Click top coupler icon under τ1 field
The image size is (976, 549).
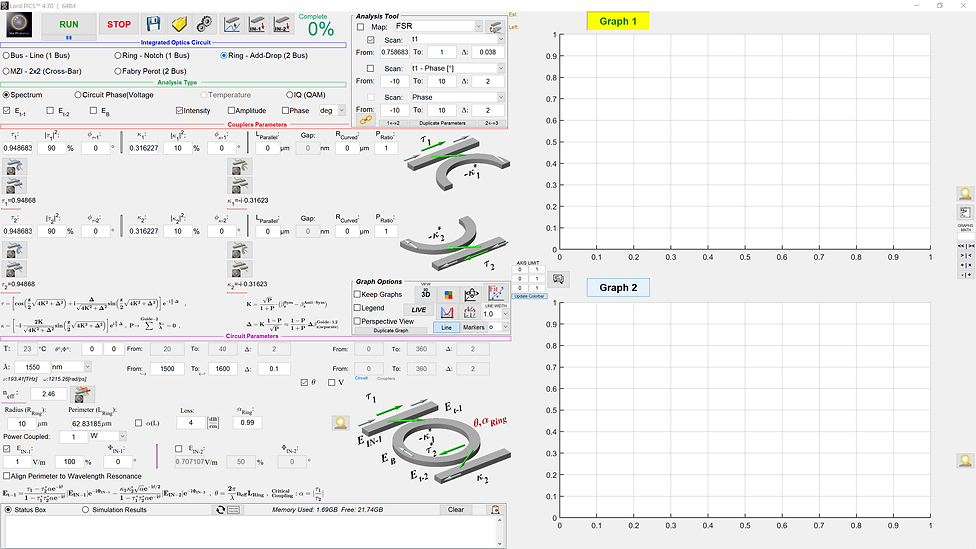(x=14, y=167)
